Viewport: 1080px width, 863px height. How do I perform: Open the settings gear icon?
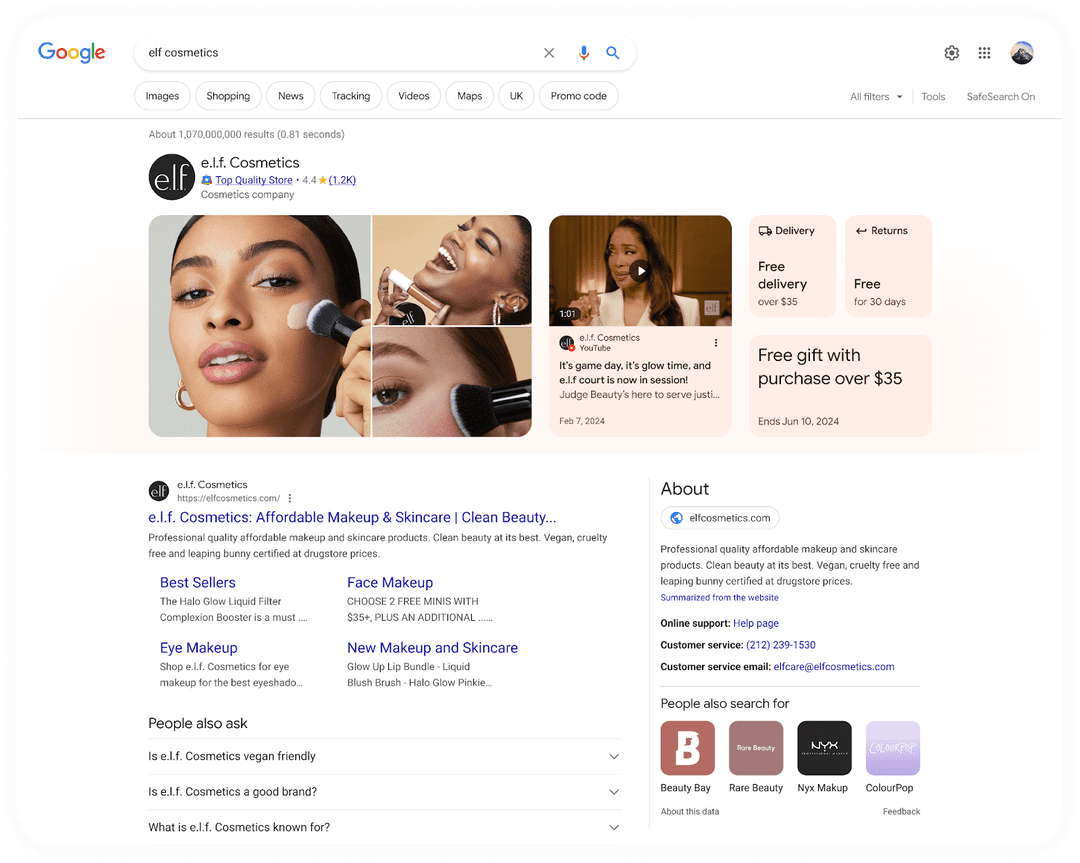pyautogui.click(x=951, y=53)
